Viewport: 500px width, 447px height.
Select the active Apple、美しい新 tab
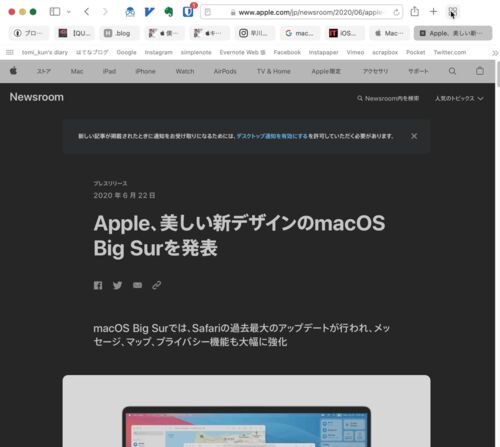click(x=453, y=33)
